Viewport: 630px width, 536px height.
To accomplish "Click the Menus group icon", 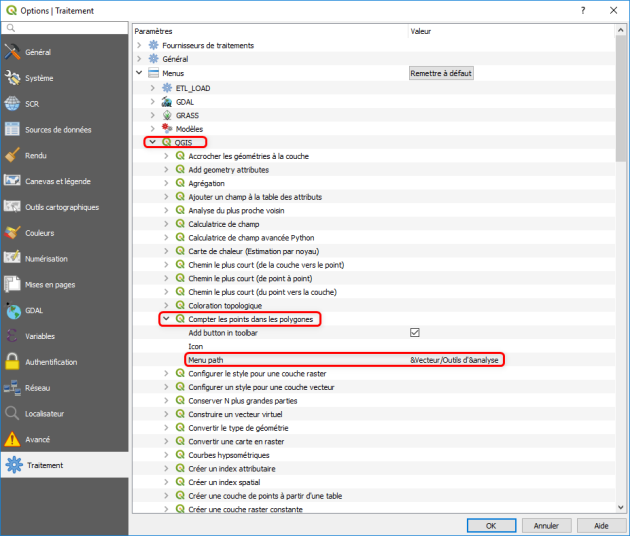I will (153, 73).
